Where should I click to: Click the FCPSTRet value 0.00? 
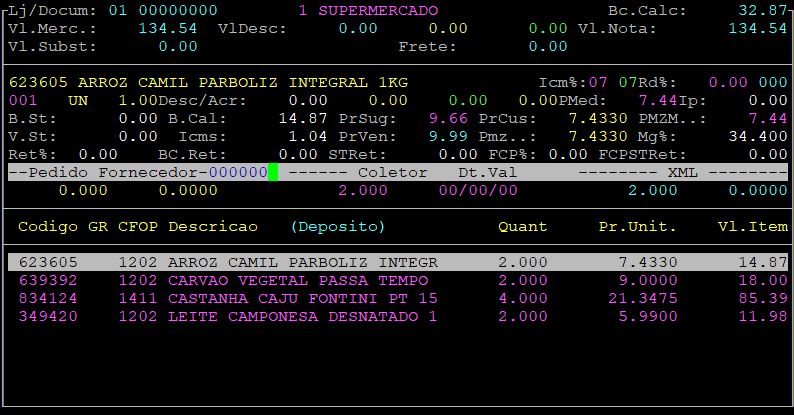pyautogui.click(x=768, y=155)
